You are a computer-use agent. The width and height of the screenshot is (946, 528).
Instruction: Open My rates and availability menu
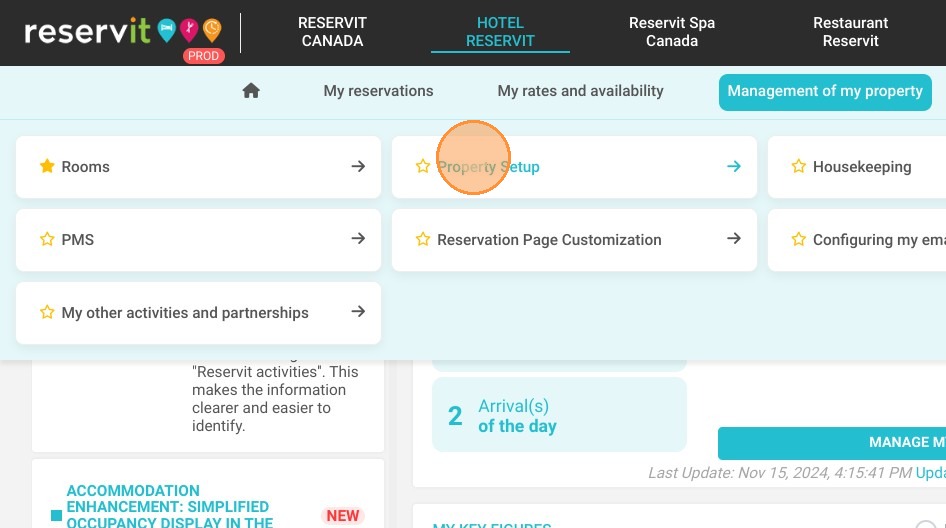tap(580, 91)
